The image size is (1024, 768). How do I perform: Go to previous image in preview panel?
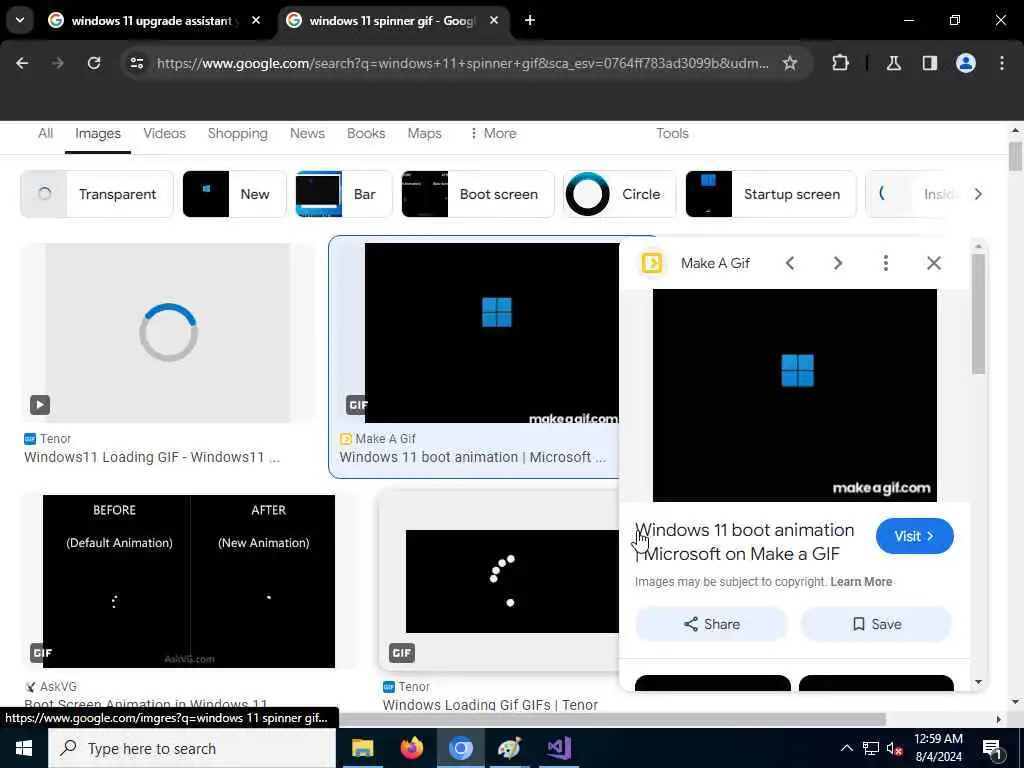coord(790,263)
